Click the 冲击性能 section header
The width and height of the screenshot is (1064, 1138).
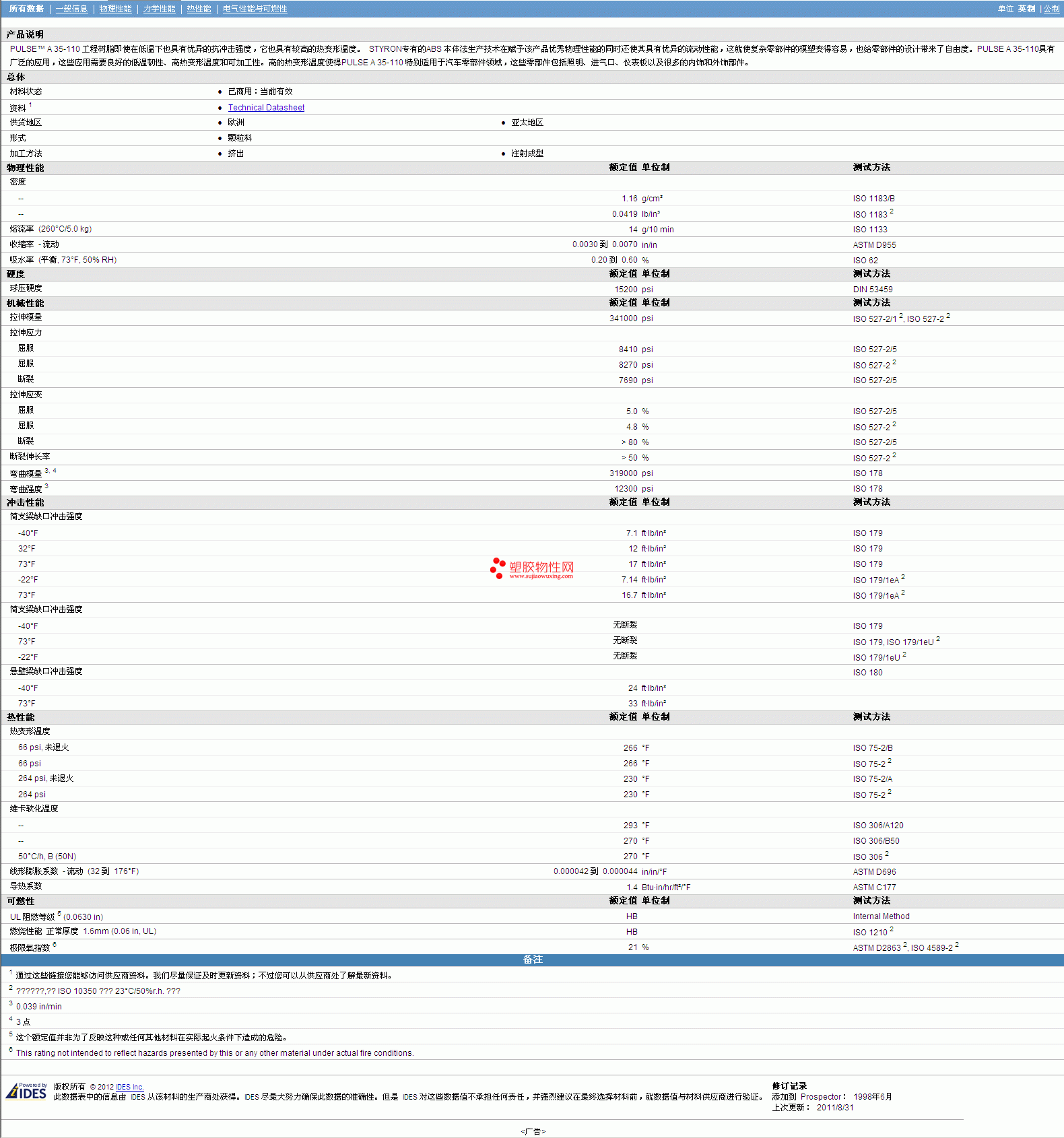[x=25, y=502]
